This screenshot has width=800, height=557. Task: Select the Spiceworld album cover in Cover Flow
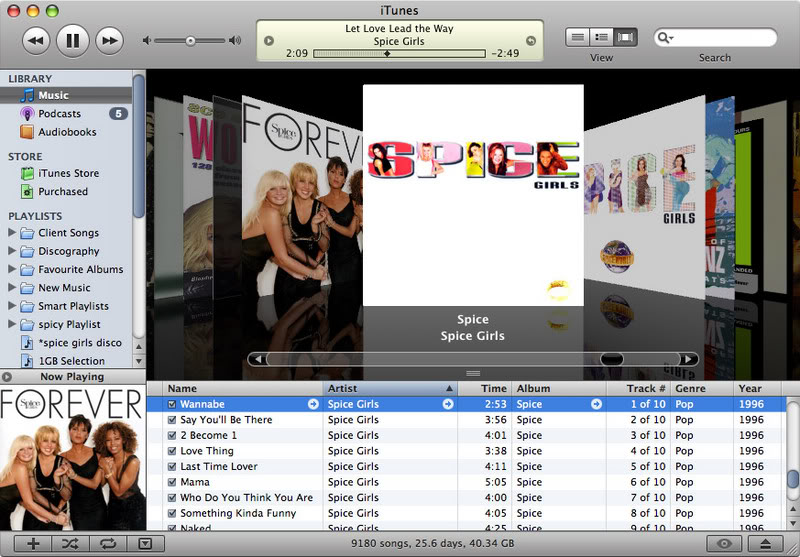644,196
